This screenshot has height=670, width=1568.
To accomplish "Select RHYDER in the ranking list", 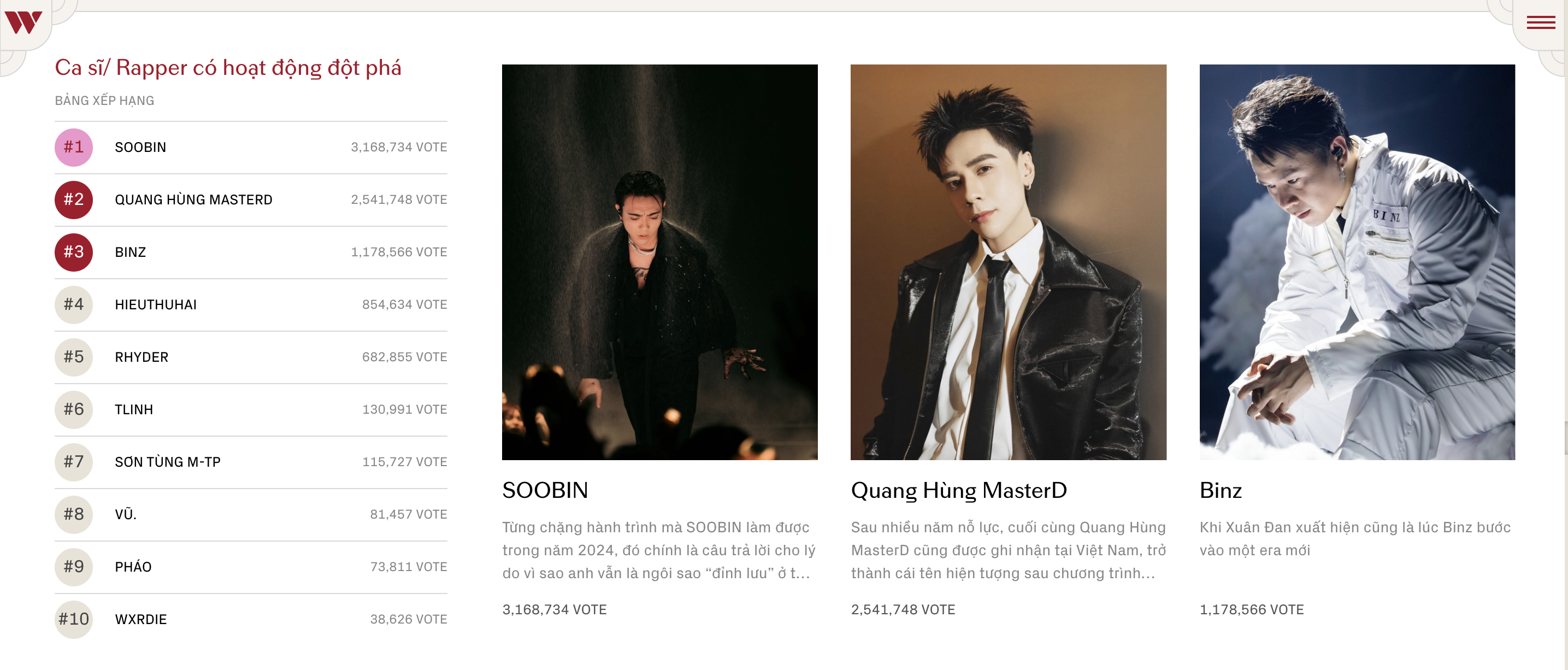I will 251,356.
